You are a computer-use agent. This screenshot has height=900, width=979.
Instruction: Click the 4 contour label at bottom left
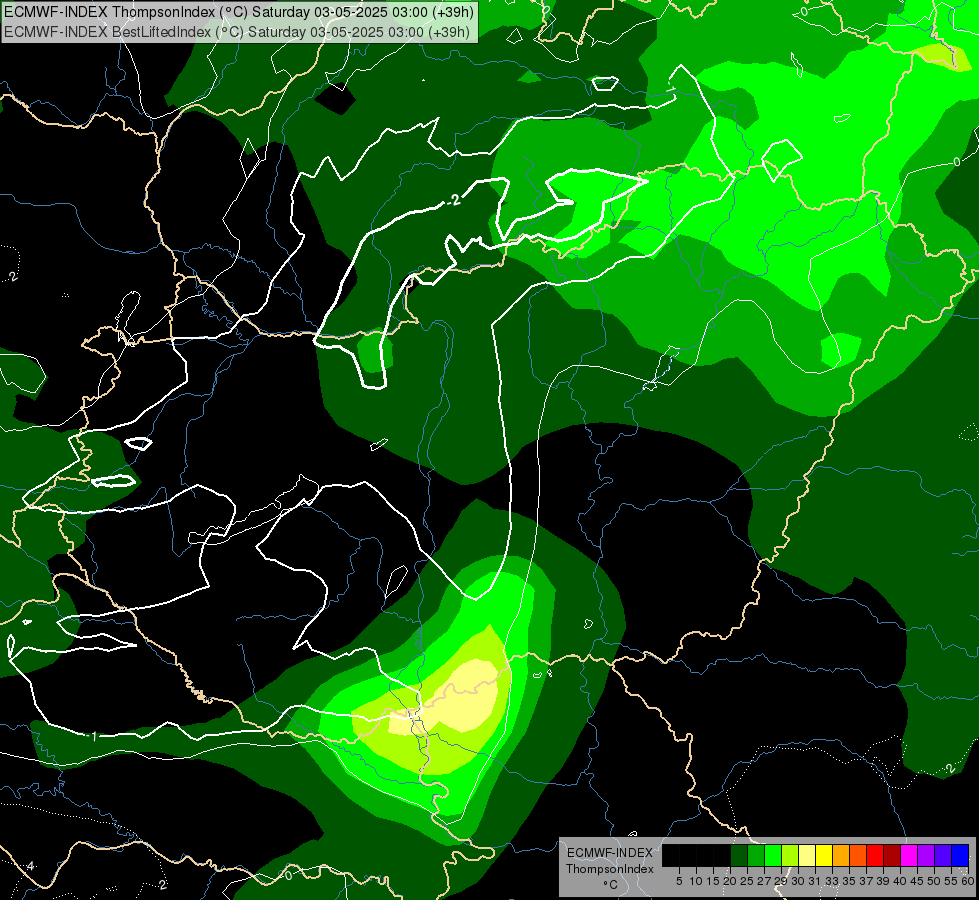pyautogui.click(x=30, y=866)
